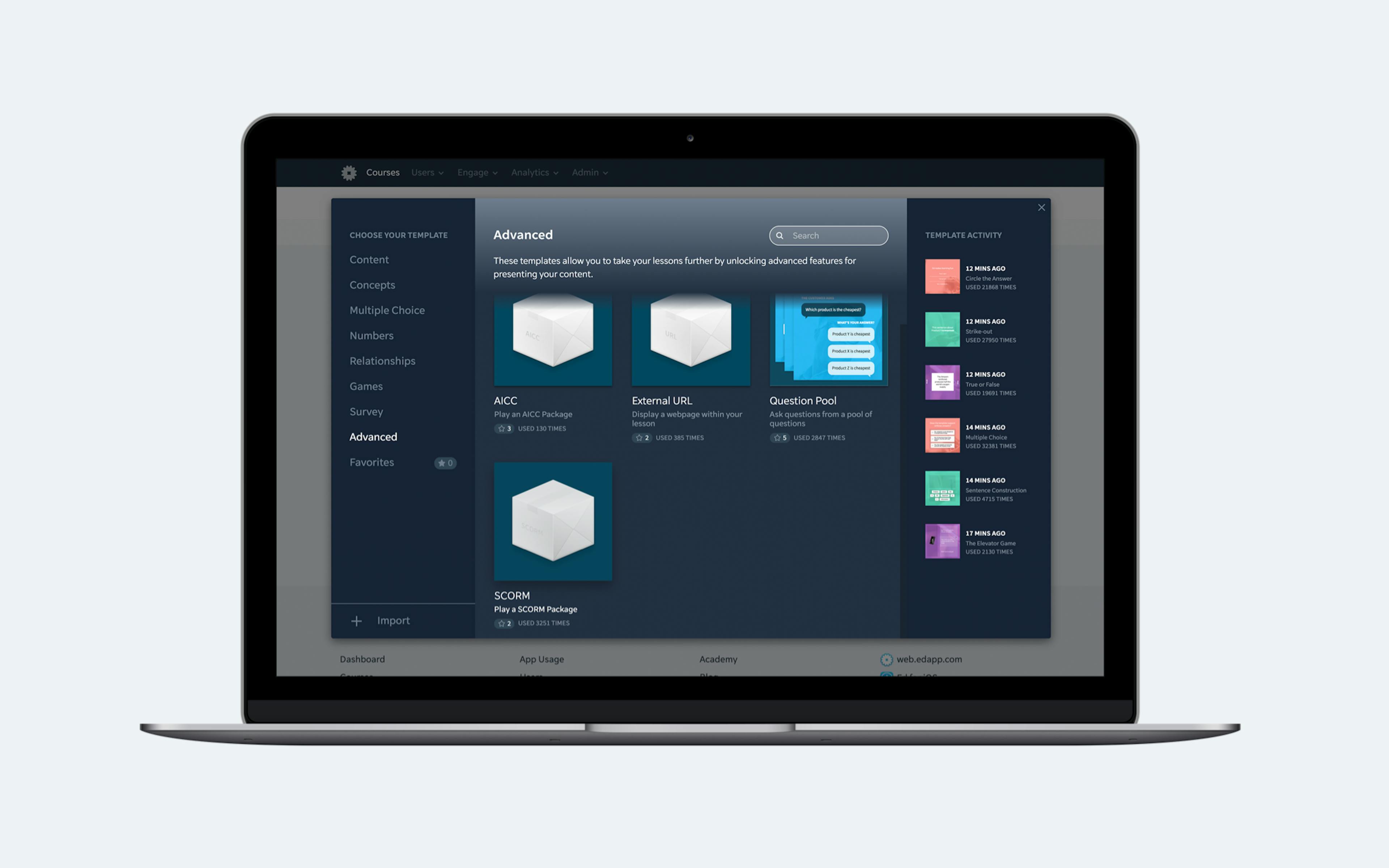Viewport: 1389px width, 868px height.
Task: Expand the Analytics dropdown menu
Action: 533,172
